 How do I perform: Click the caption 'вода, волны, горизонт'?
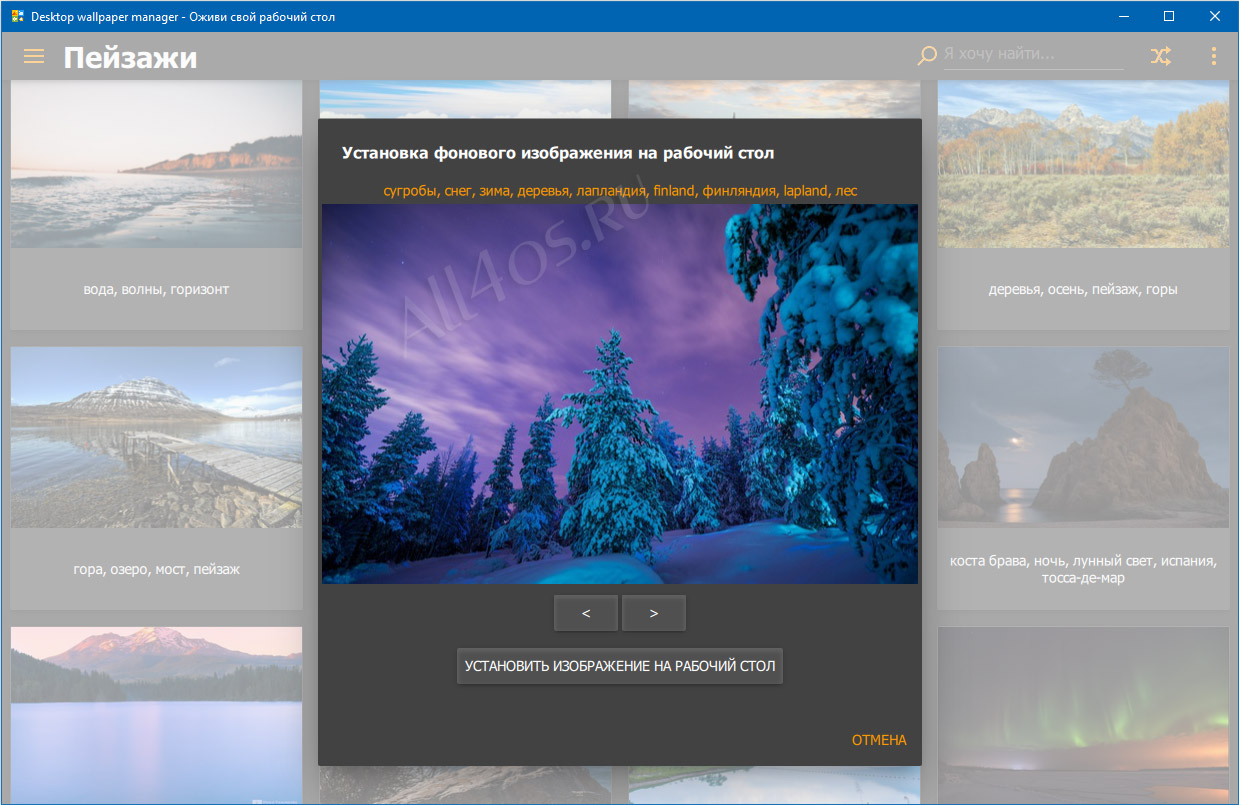click(x=157, y=289)
